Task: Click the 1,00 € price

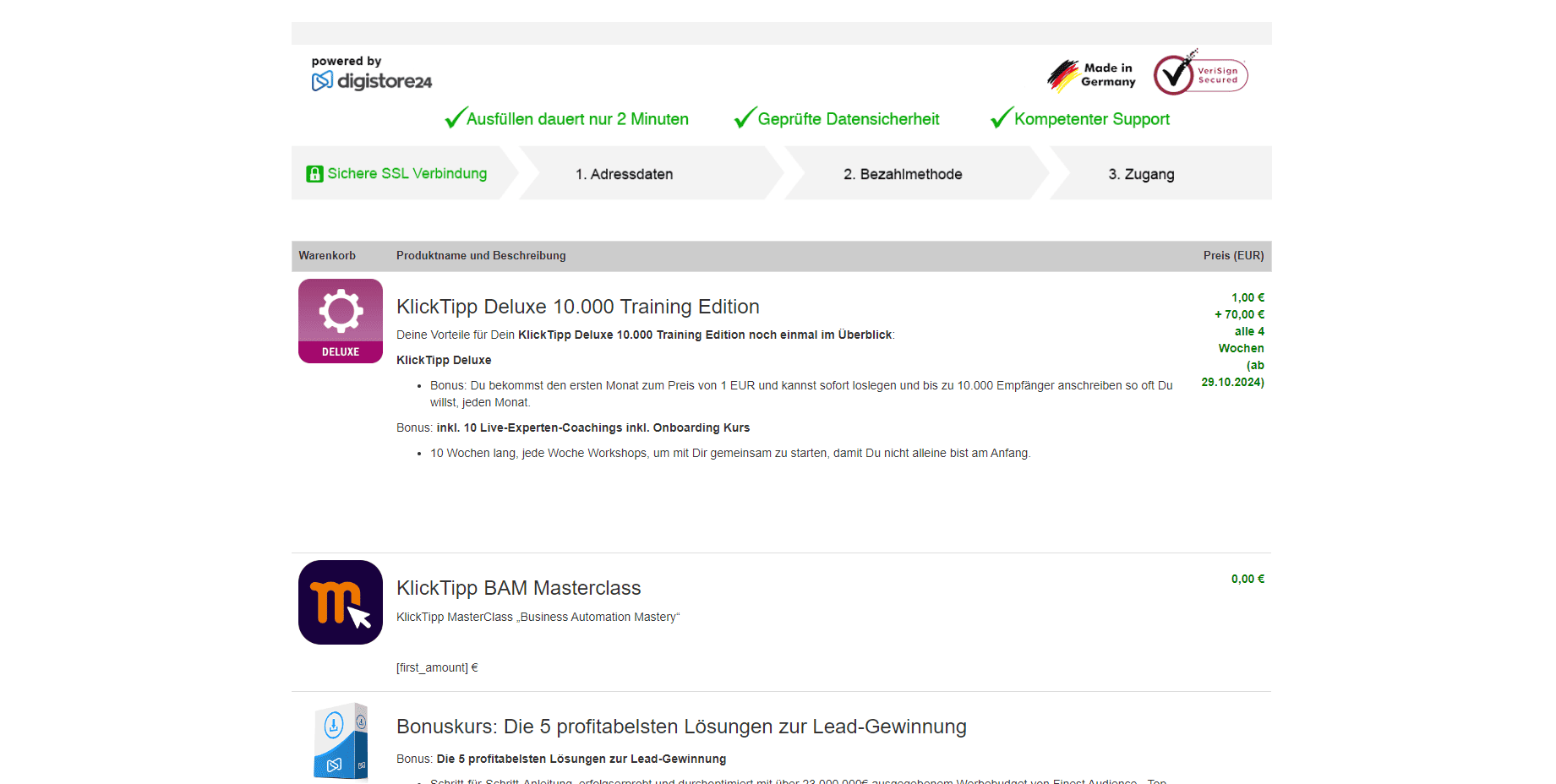Action: tap(1248, 297)
